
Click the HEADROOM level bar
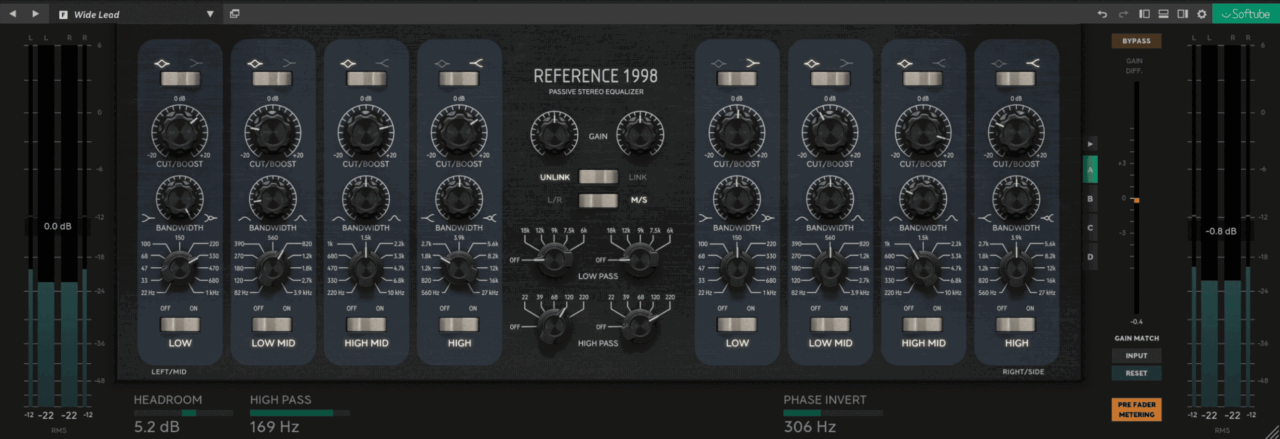click(x=184, y=412)
